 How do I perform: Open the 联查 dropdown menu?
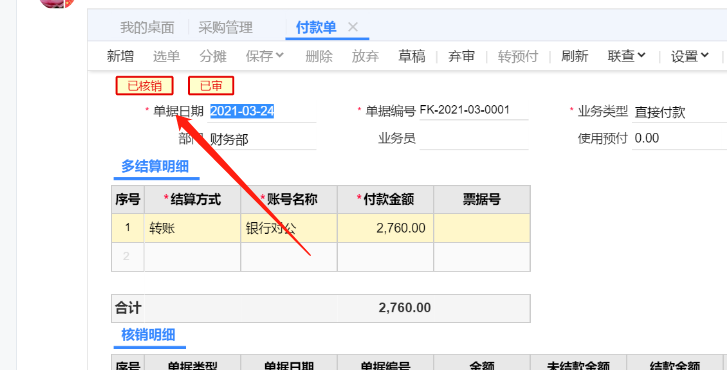(x=626, y=56)
